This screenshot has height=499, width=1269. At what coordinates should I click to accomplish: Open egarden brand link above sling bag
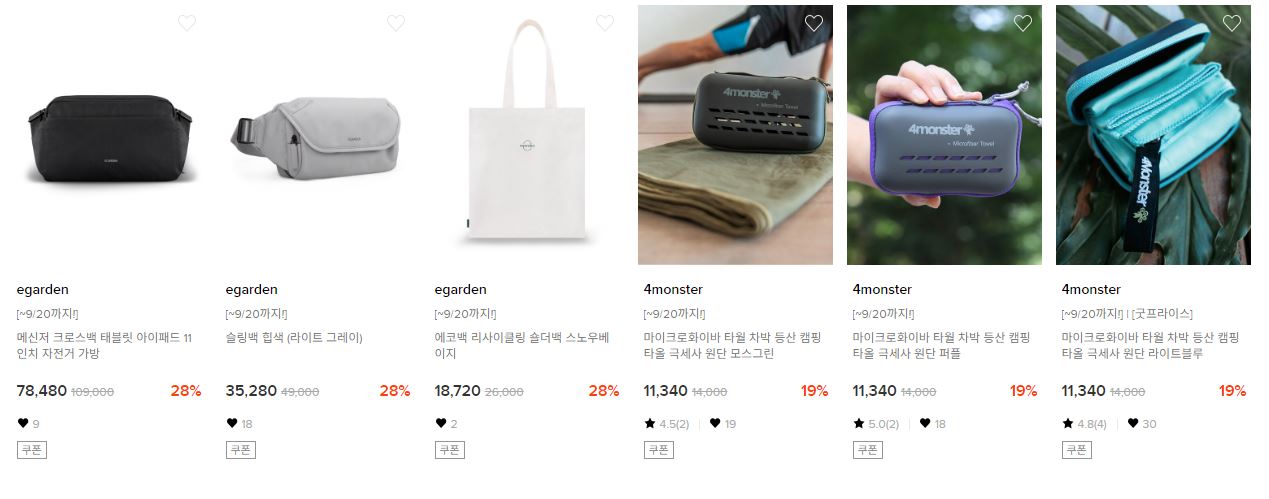(x=252, y=290)
